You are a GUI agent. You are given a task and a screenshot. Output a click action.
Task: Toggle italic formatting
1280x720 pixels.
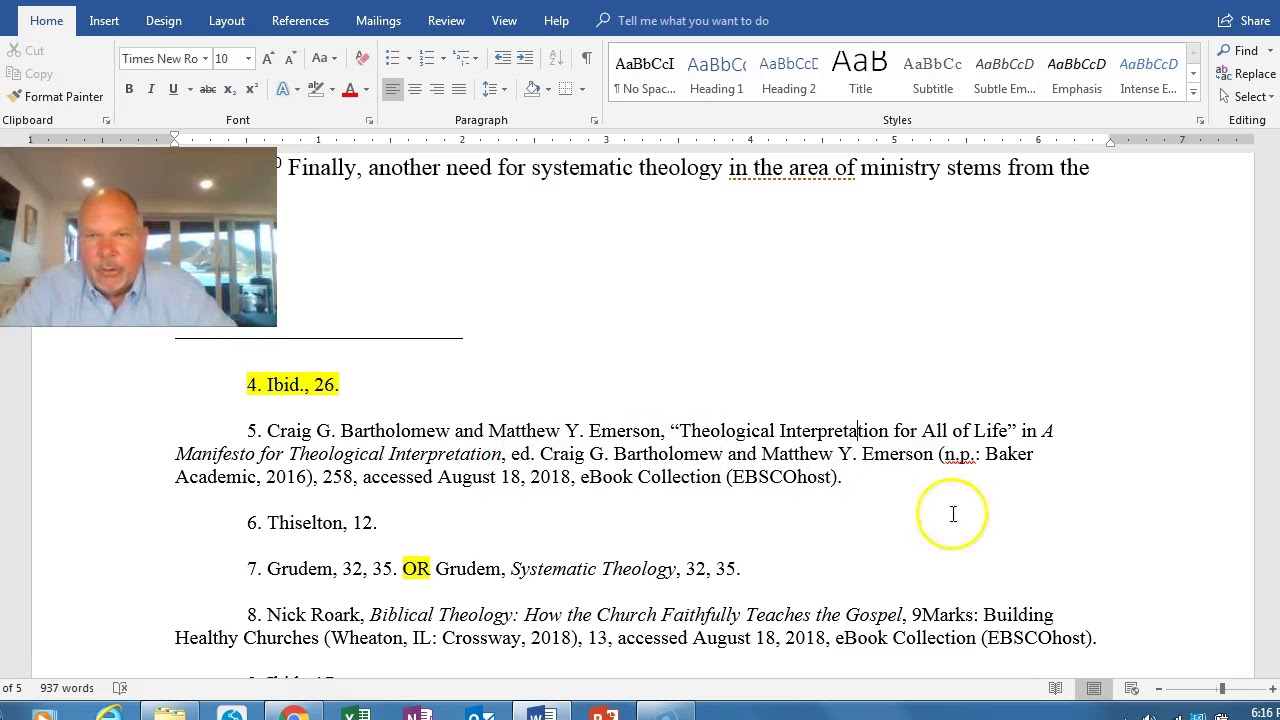151,90
